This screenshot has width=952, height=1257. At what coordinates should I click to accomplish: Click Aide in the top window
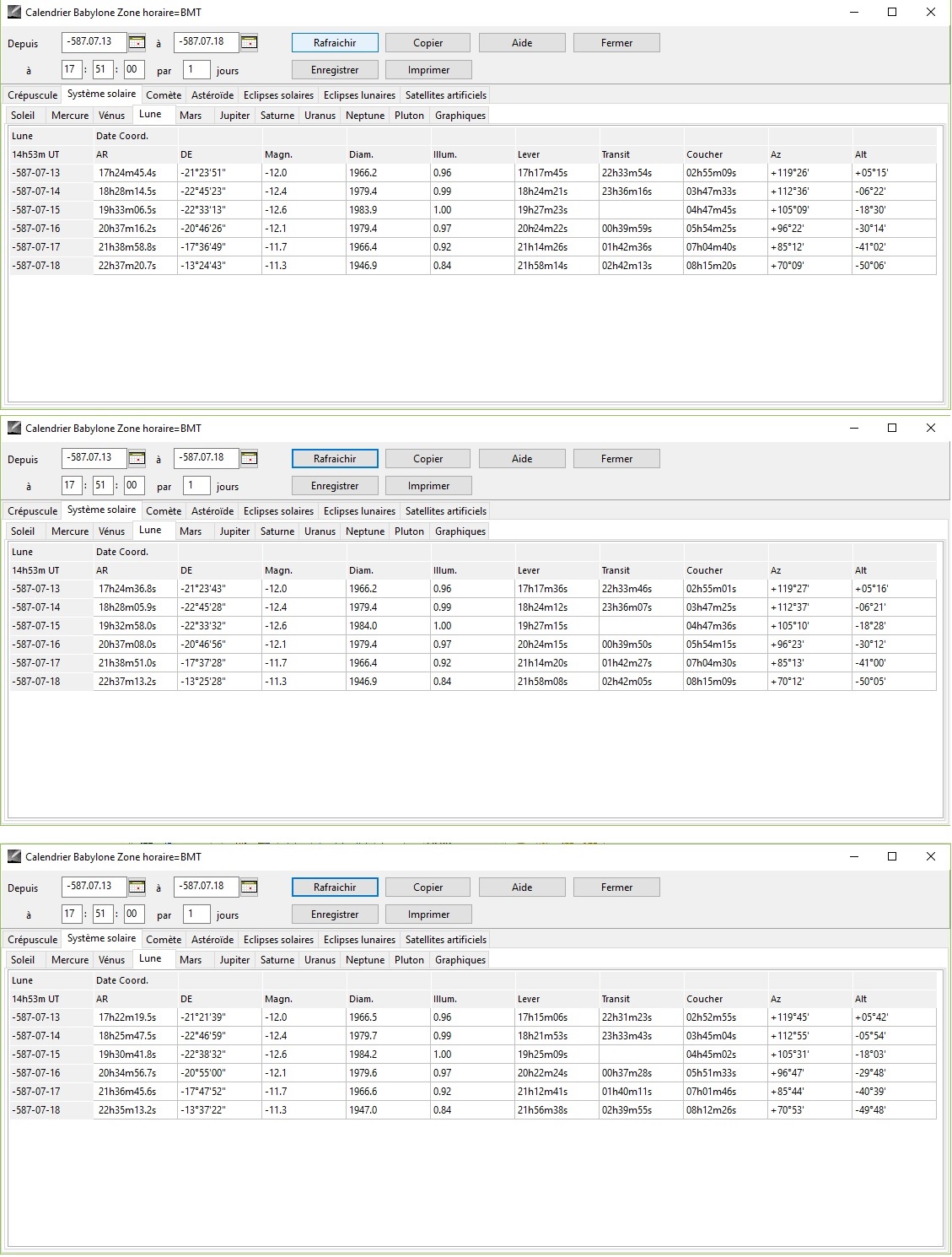click(x=522, y=42)
